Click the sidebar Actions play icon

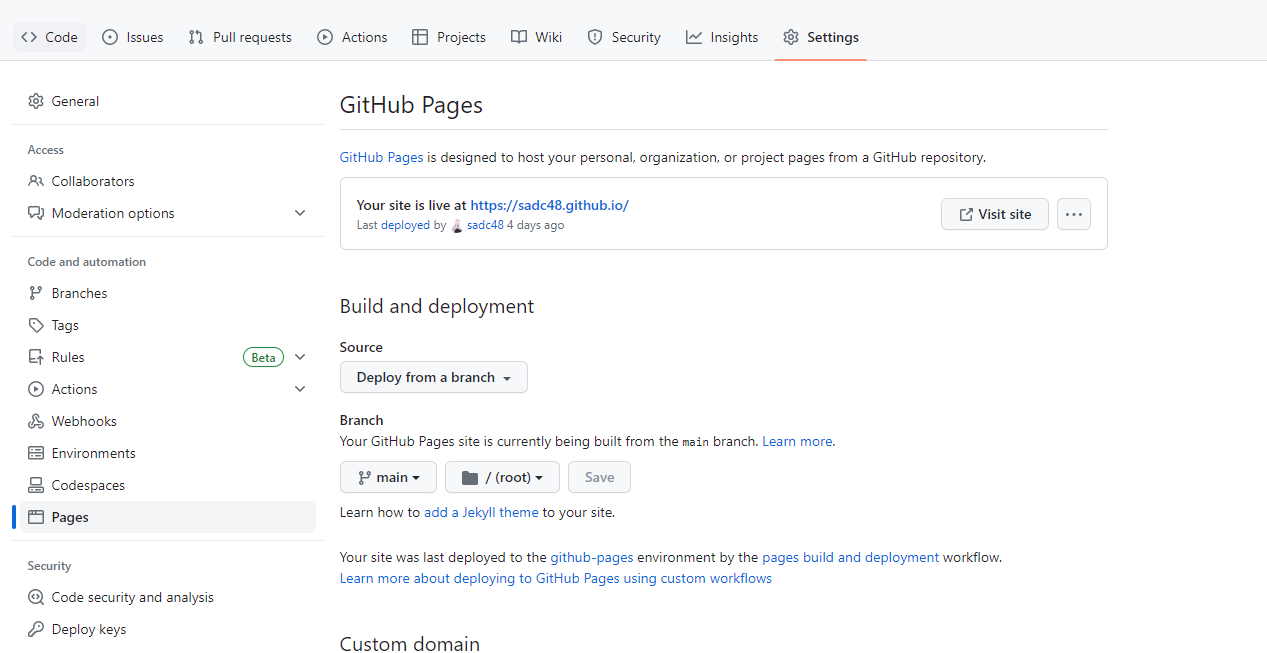[36, 389]
